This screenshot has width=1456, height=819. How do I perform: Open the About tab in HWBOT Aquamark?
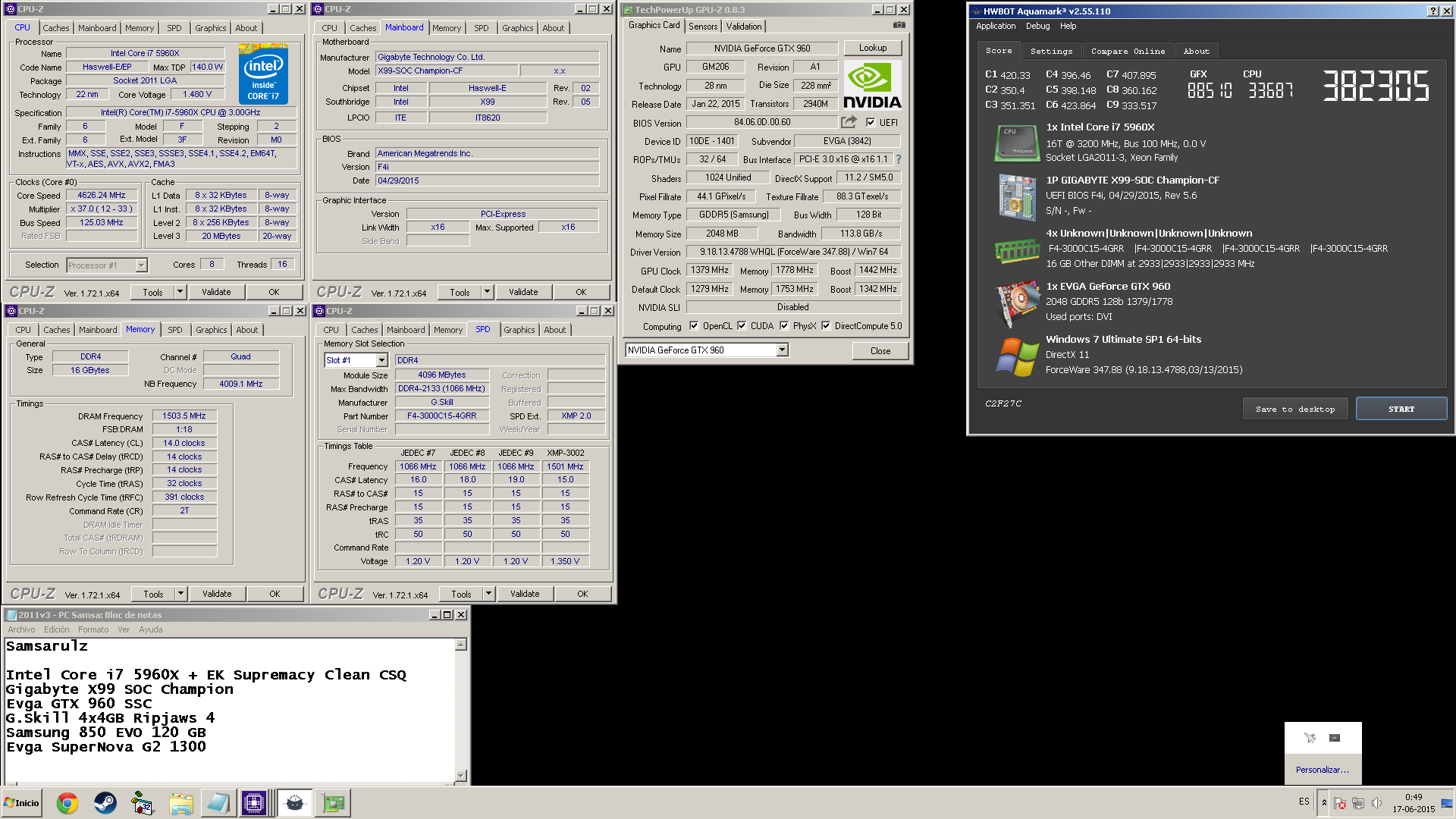pos(1196,52)
